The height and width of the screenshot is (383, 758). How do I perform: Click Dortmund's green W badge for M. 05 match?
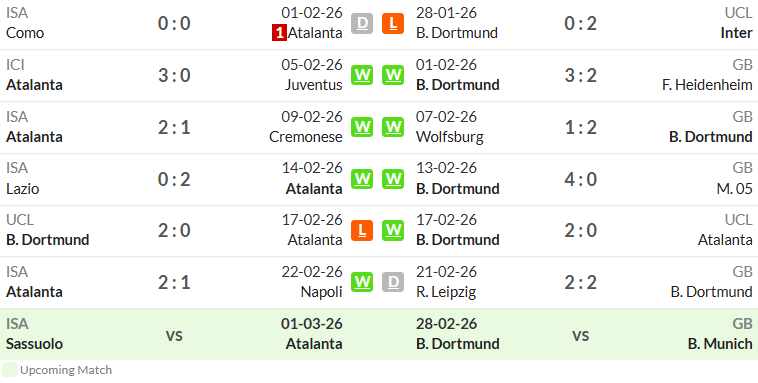(393, 179)
